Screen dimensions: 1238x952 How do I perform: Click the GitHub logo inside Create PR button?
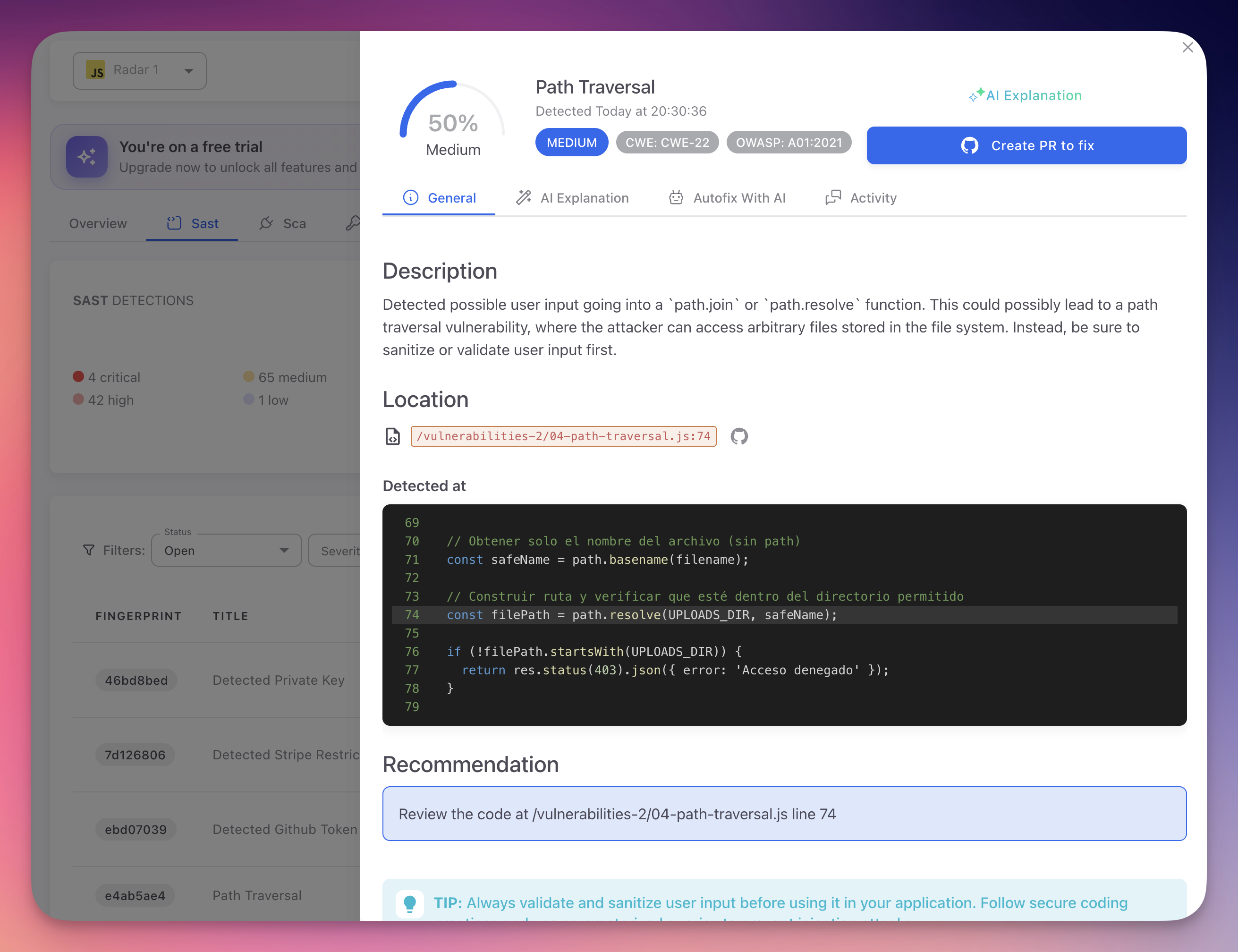click(x=970, y=145)
